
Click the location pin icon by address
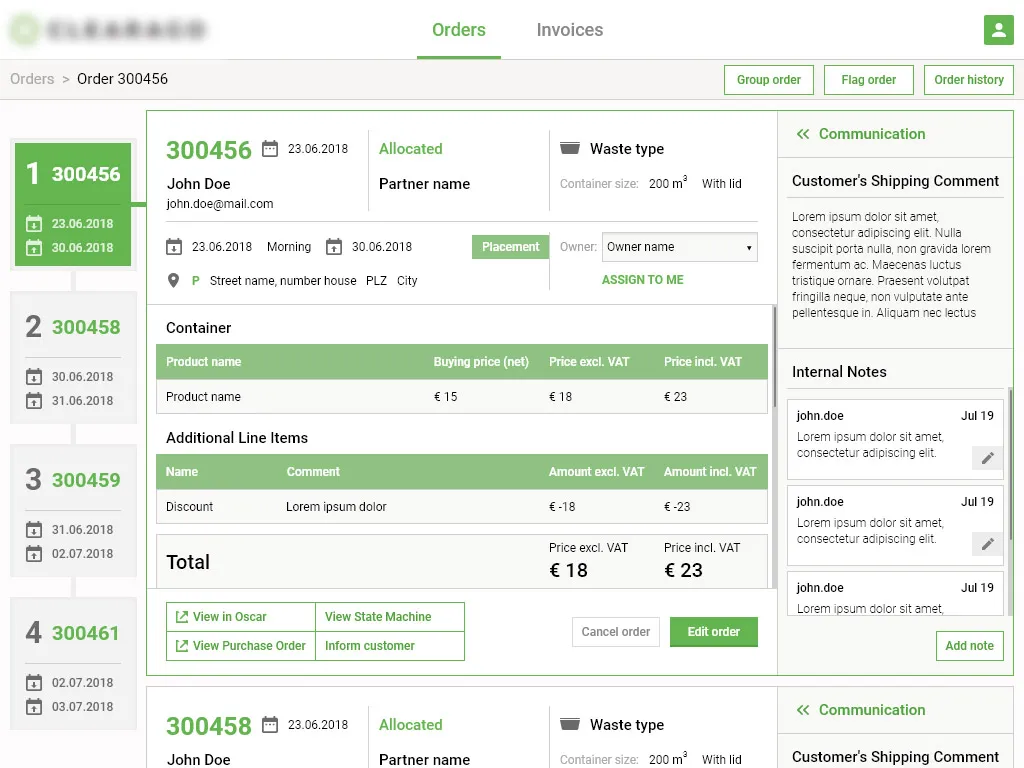point(174,281)
